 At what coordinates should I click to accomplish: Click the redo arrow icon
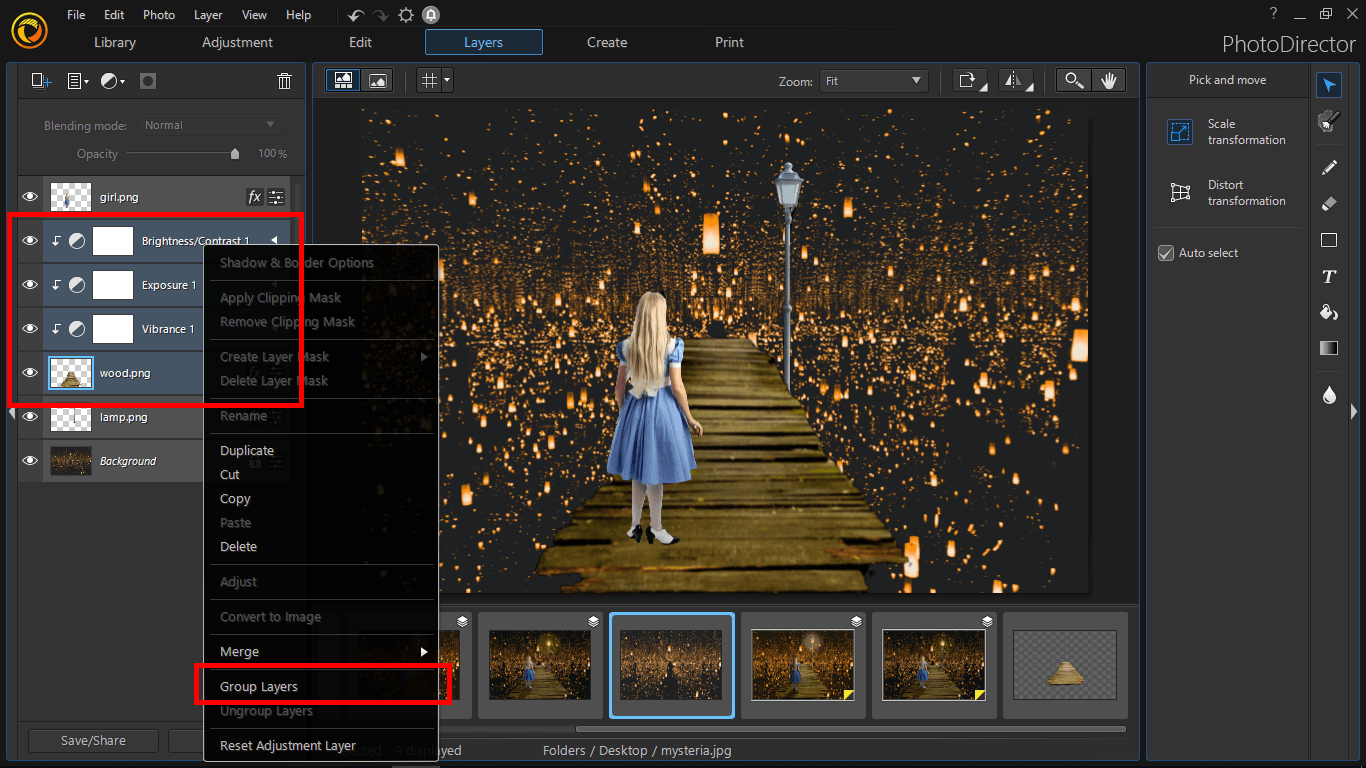(x=380, y=15)
